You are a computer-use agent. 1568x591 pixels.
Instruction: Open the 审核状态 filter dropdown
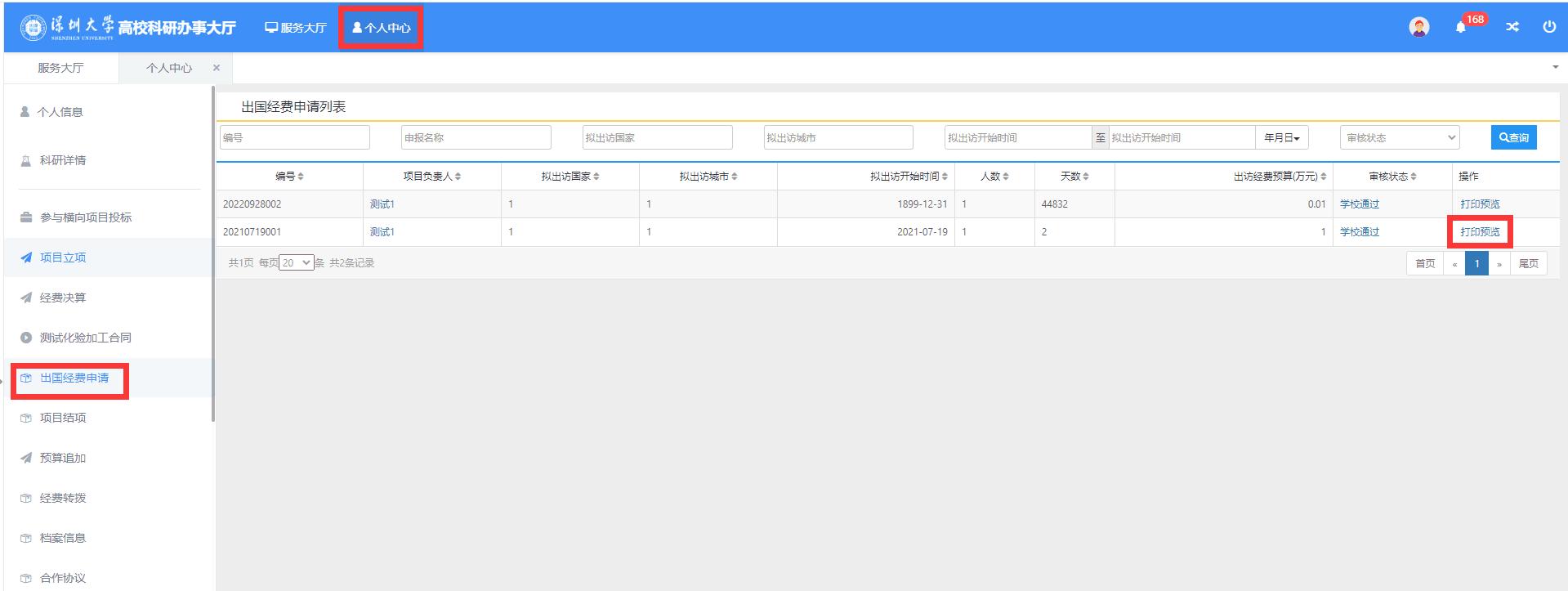pyautogui.click(x=1400, y=138)
